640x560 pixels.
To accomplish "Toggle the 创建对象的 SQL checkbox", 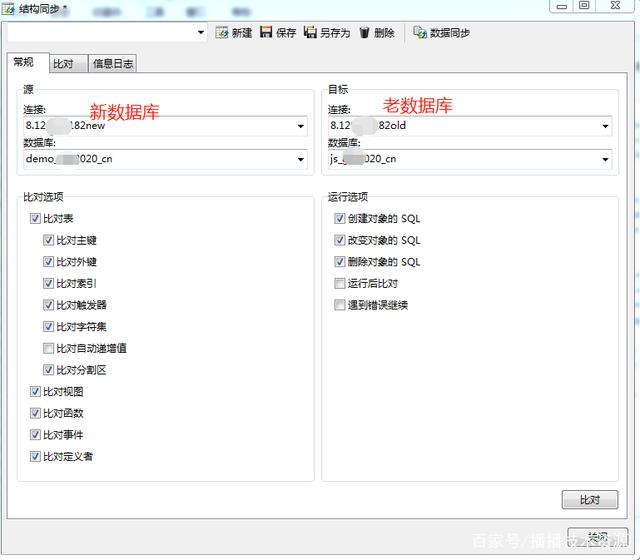I will point(340,218).
